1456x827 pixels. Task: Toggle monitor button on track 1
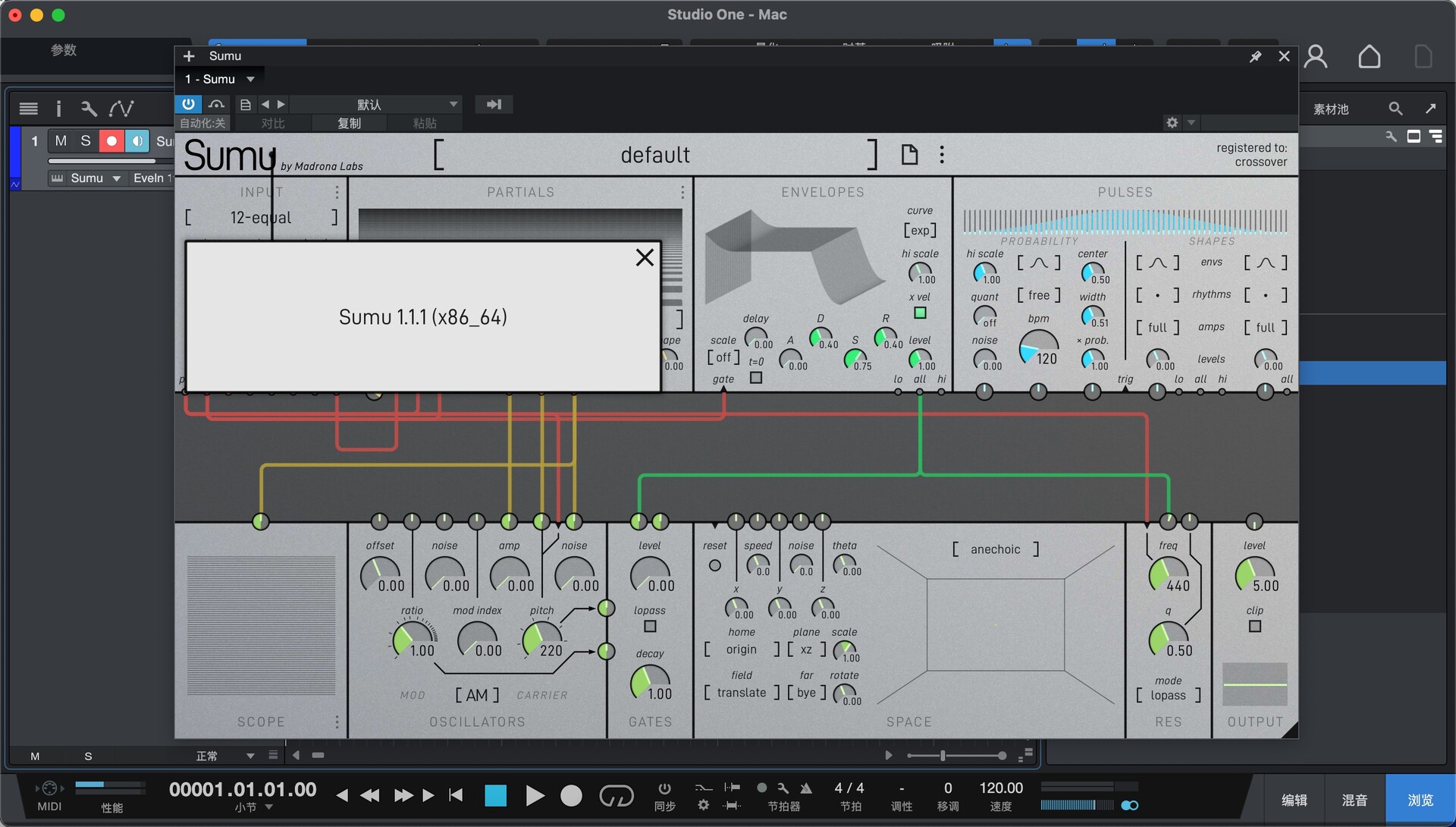pyautogui.click(x=137, y=141)
